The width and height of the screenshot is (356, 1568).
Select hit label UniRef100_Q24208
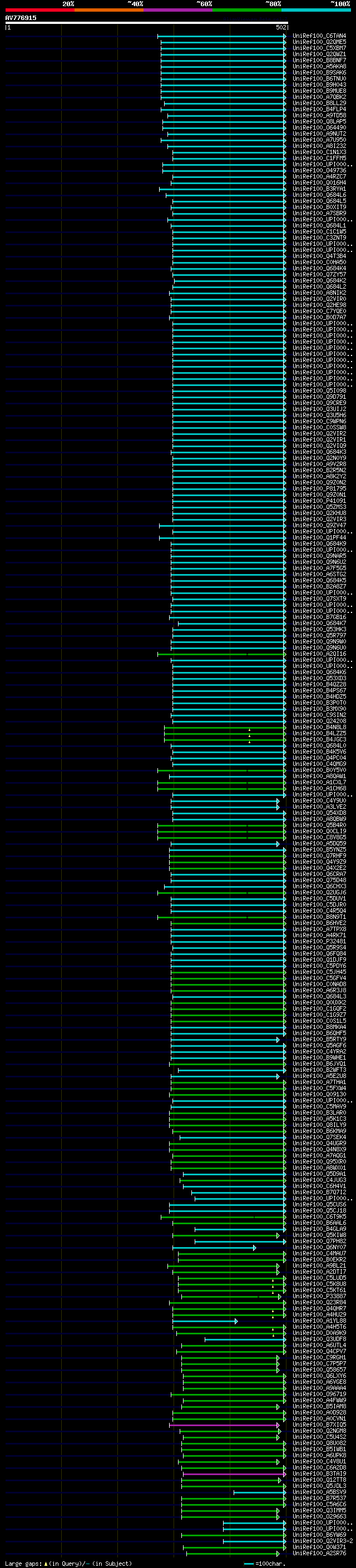click(319, 721)
